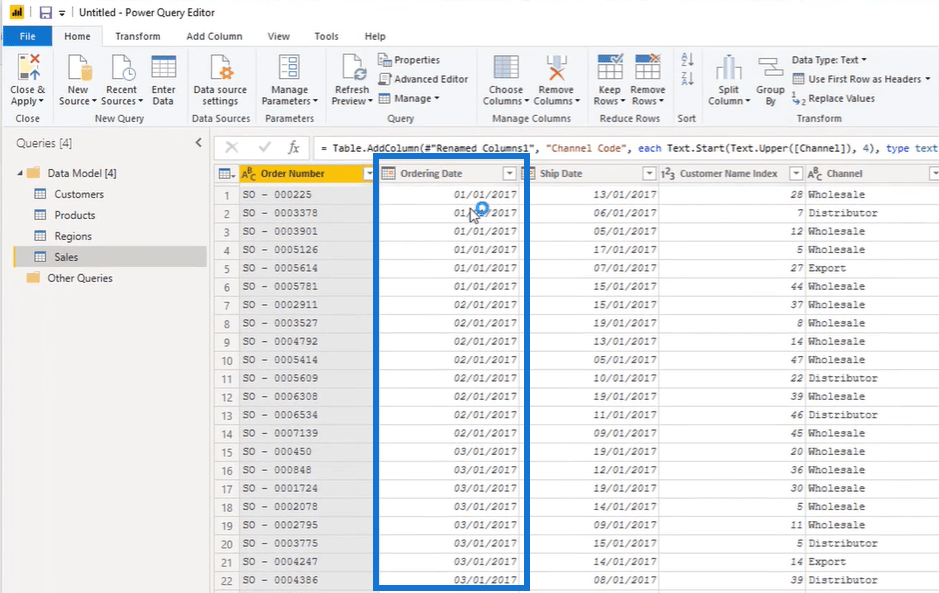Click the save icon in title bar
The height and width of the screenshot is (593, 939).
click(46, 13)
